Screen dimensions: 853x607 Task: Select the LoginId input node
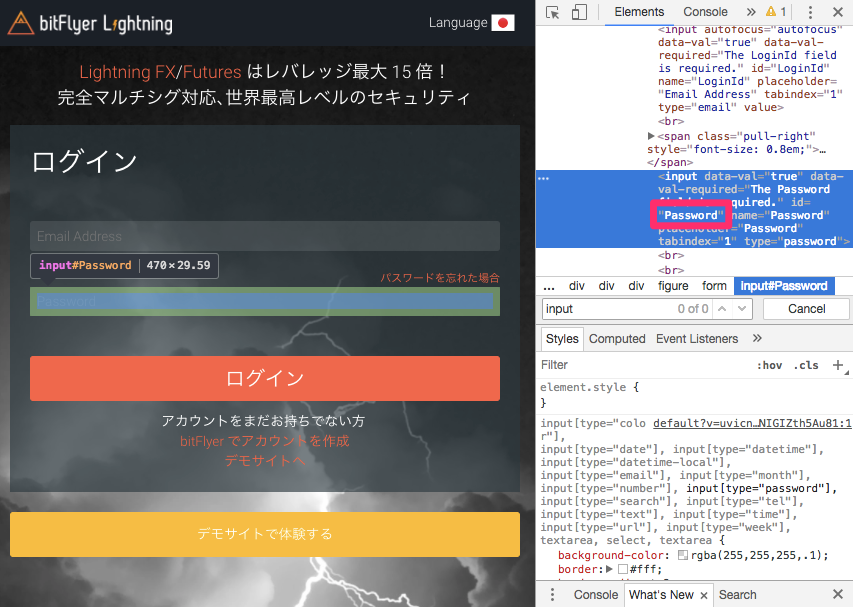(750, 68)
